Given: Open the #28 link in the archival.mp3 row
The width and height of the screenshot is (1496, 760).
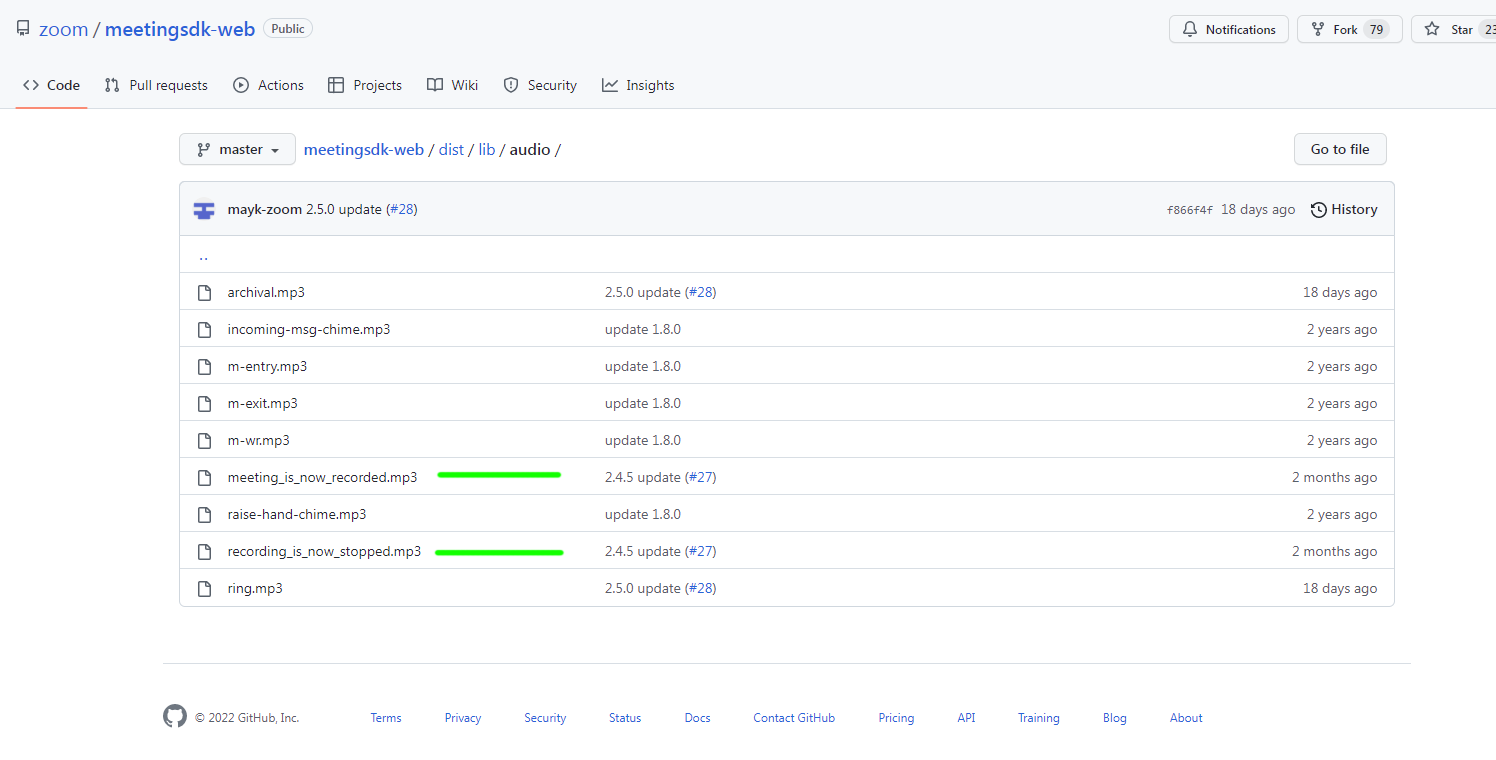Looking at the screenshot, I should click(x=700, y=293).
